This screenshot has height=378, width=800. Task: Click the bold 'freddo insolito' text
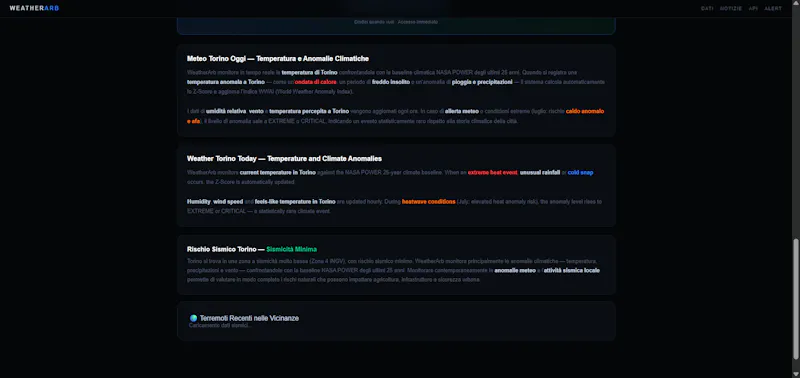click(x=390, y=82)
